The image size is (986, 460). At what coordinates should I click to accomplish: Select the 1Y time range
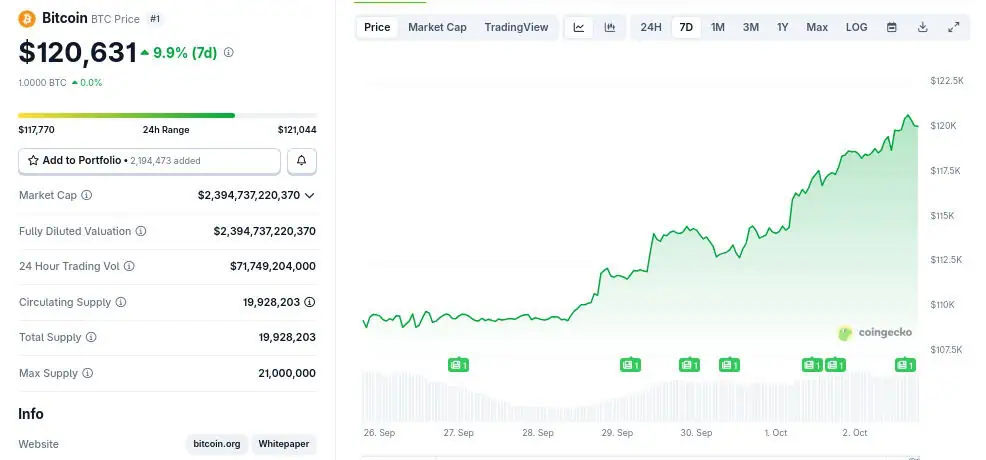[782, 27]
